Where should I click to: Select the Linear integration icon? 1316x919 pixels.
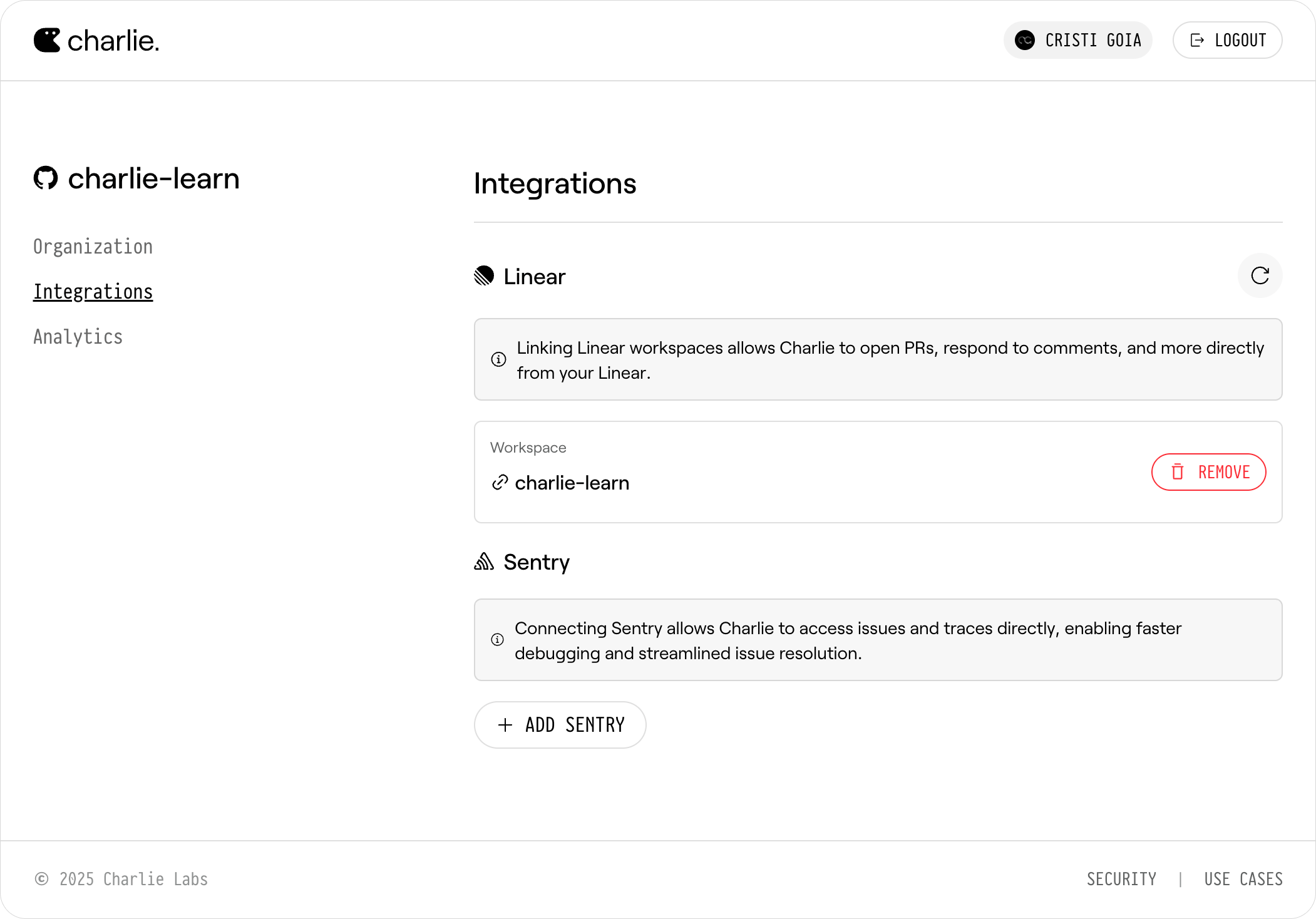pyautogui.click(x=483, y=276)
